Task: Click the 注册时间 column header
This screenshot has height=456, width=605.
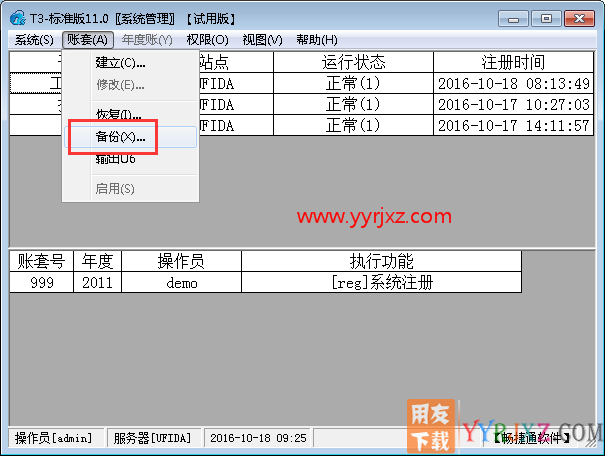Action: point(513,62)
